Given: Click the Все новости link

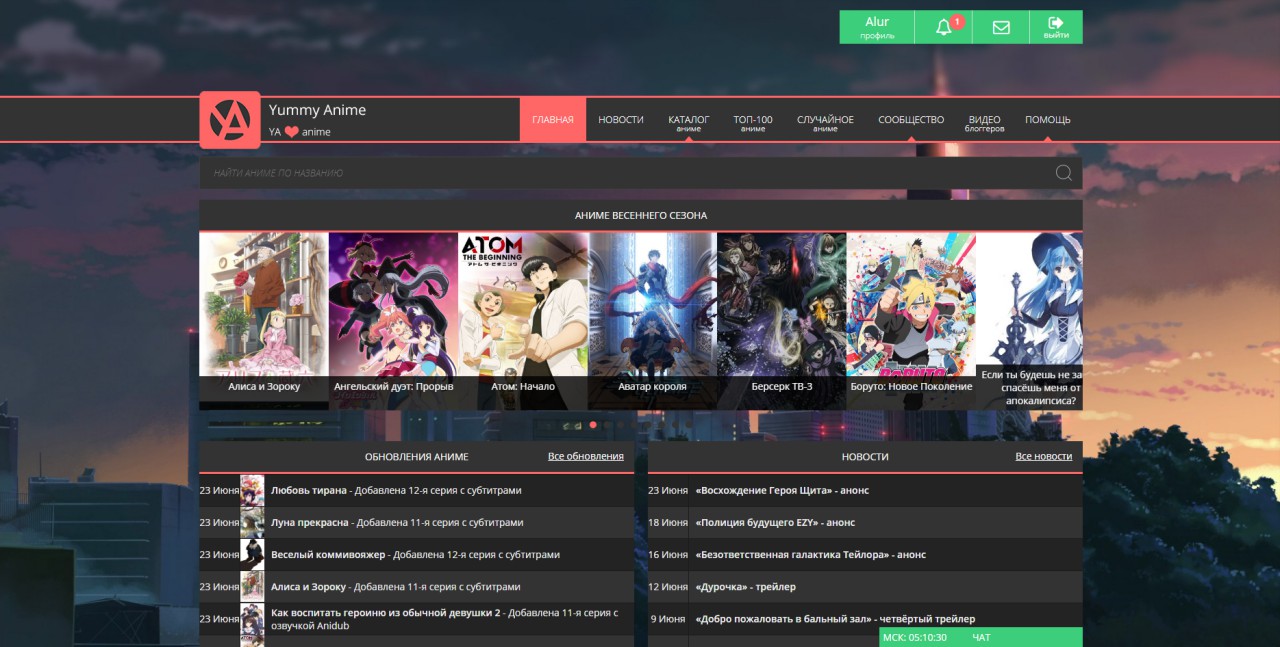Looking at the screenshot, I should (1044, 456).
